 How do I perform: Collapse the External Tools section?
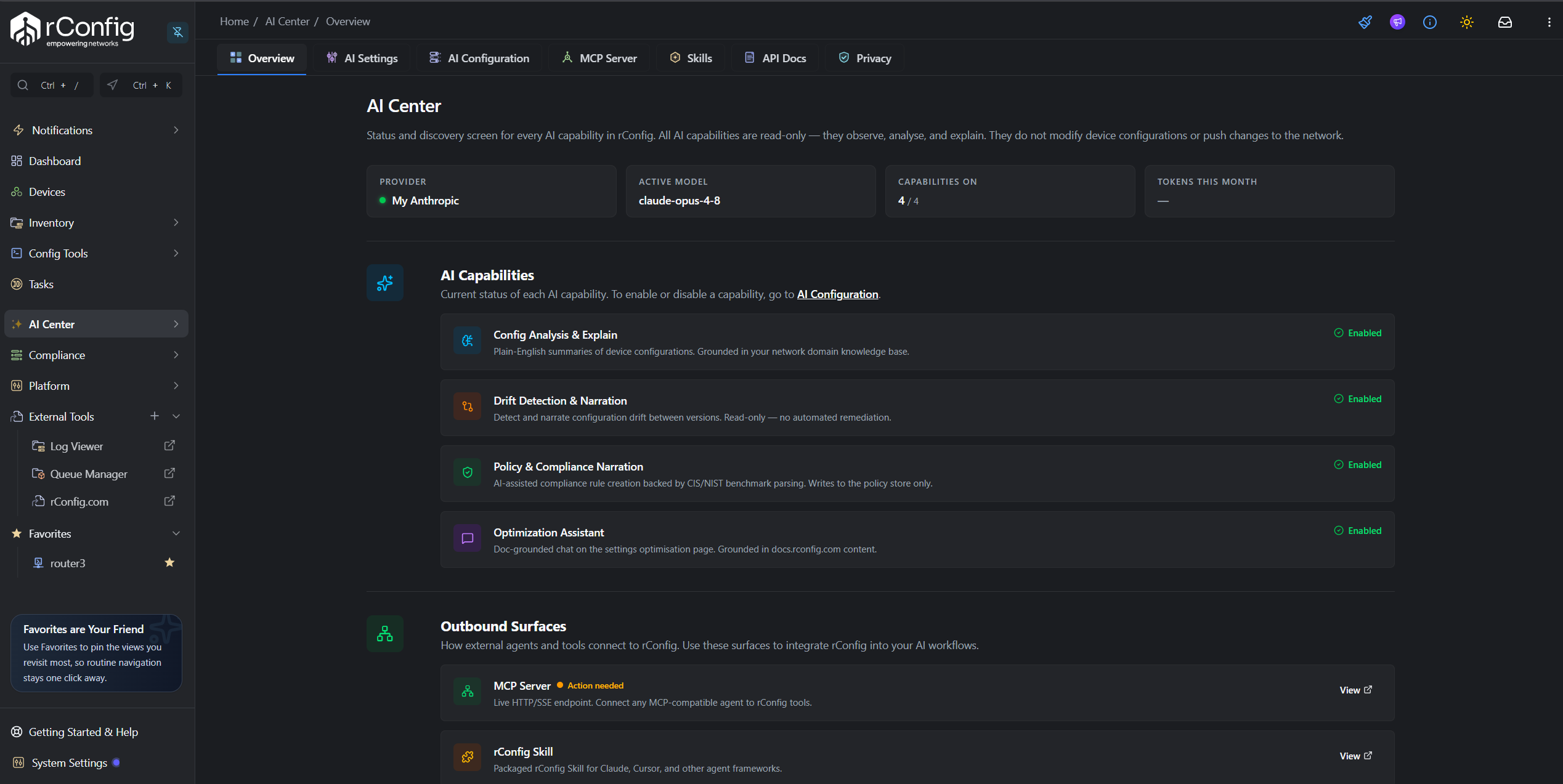pos(176,416)
